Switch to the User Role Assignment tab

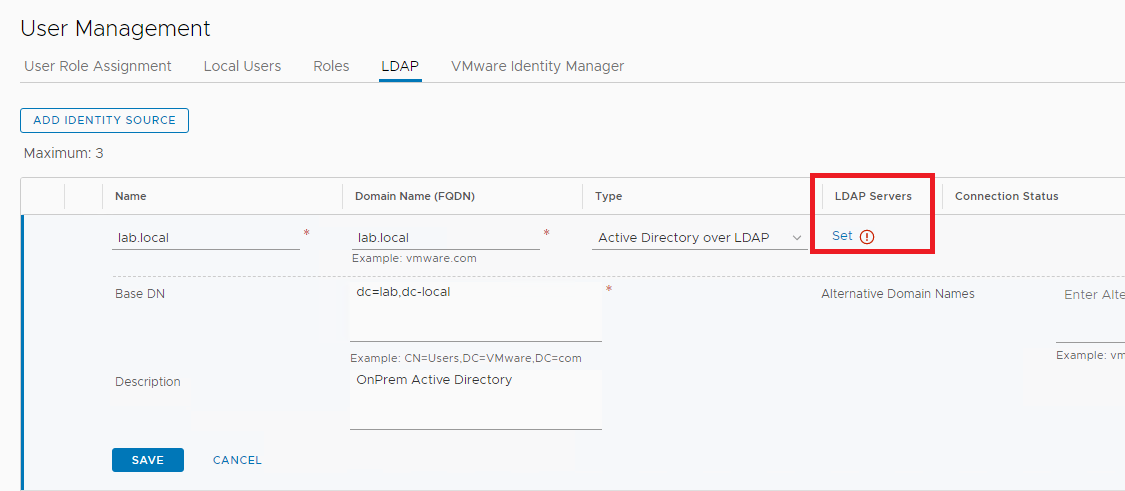[x=98, y=66]
